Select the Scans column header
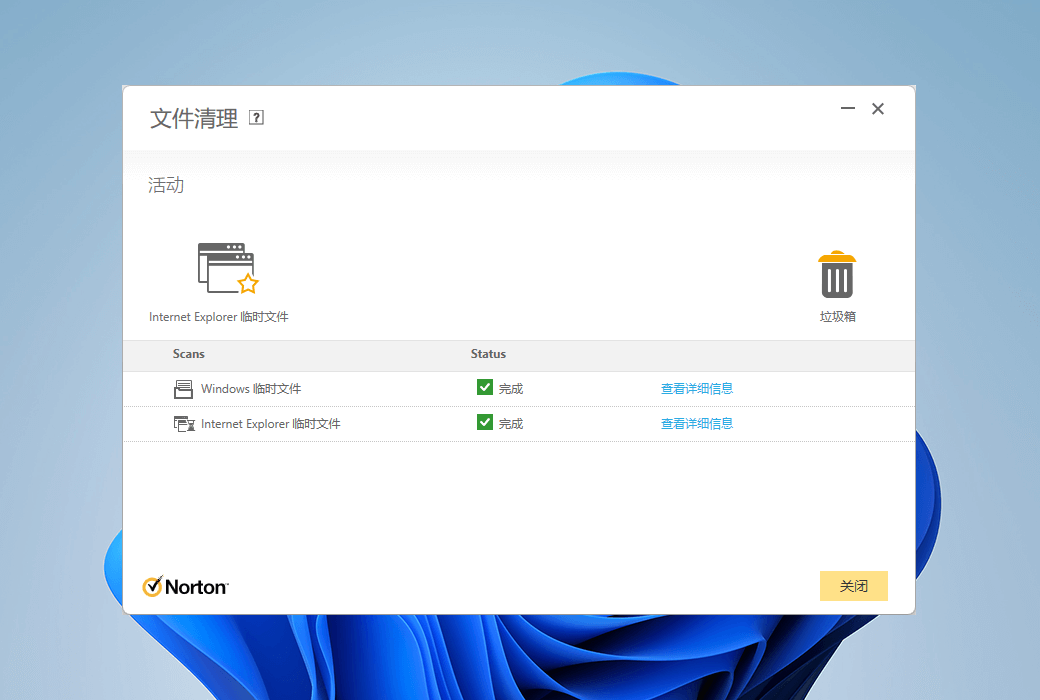 [x=188, y=354]
